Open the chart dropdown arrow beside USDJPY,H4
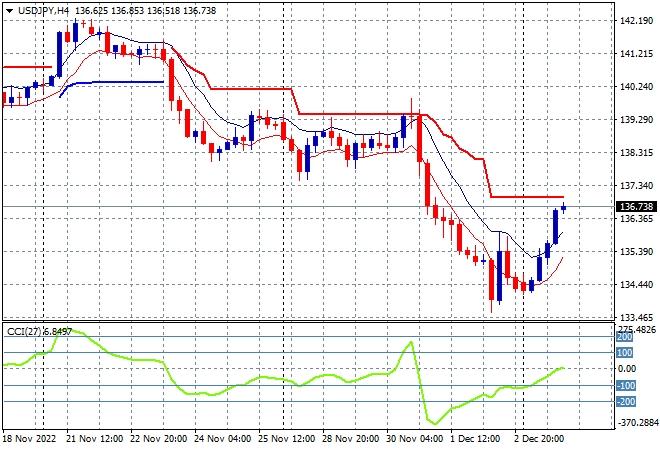660x450 pixels. 9,11
